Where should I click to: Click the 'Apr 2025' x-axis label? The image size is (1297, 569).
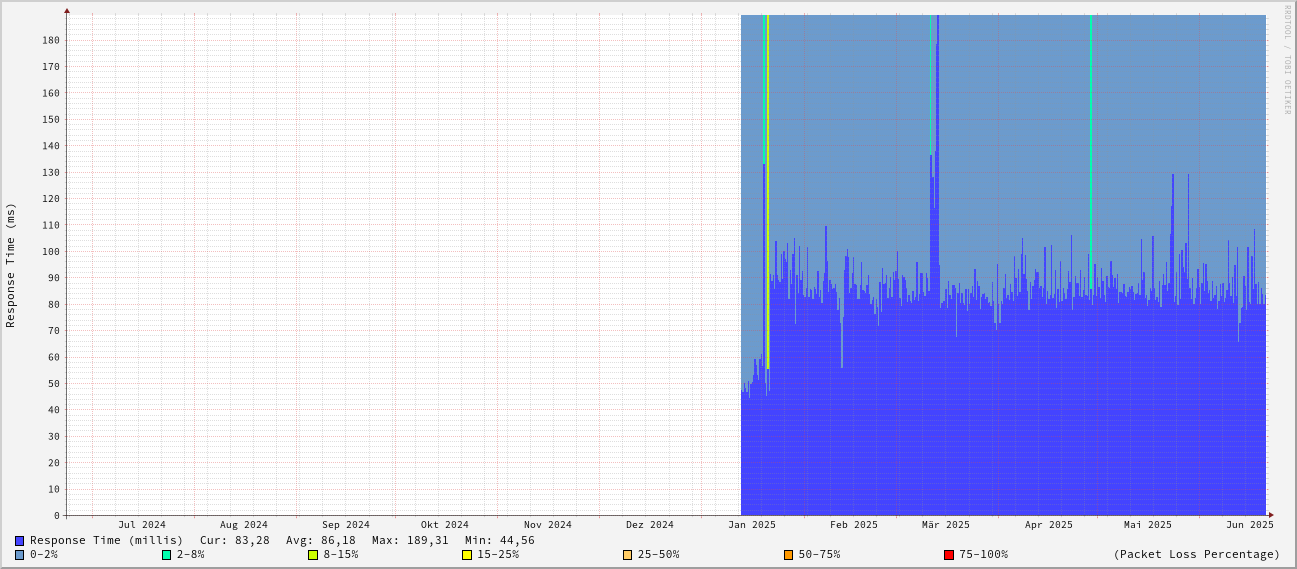point(1049,525)
